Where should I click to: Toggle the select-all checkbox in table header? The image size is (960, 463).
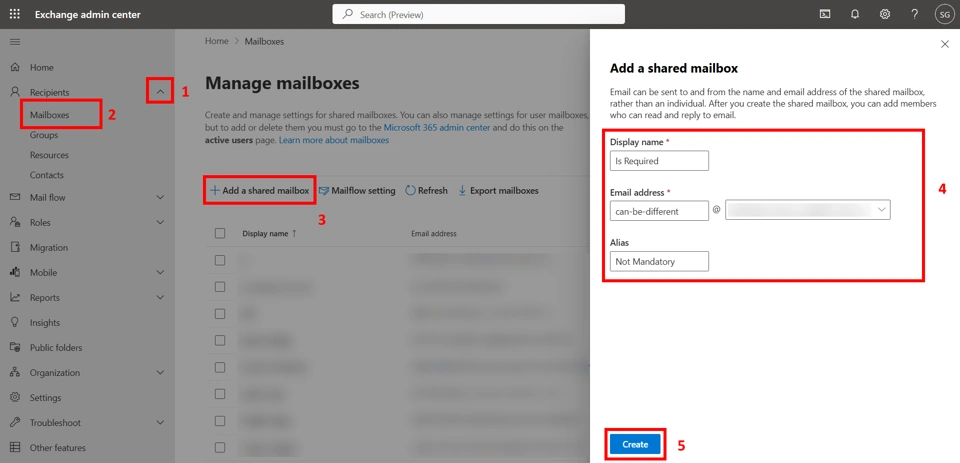click(x=220, y=233)
